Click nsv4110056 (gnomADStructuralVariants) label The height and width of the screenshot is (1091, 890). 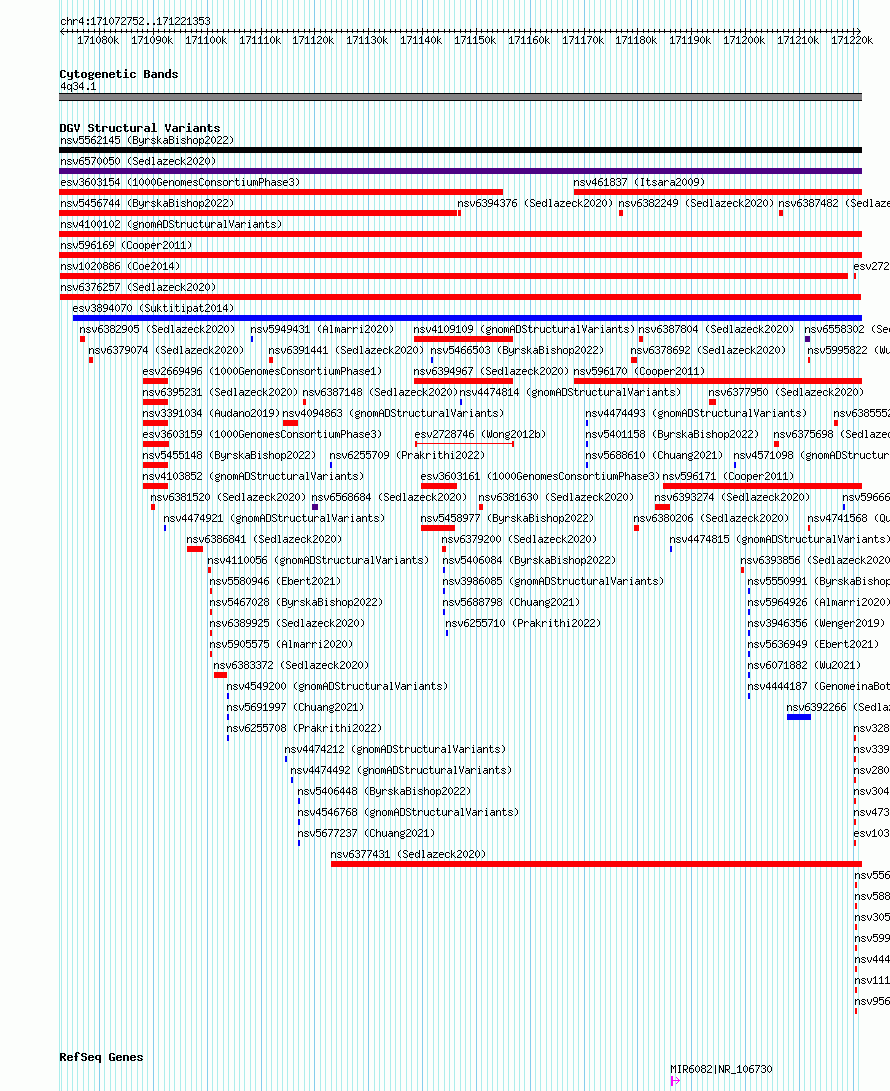click(318, 559)
